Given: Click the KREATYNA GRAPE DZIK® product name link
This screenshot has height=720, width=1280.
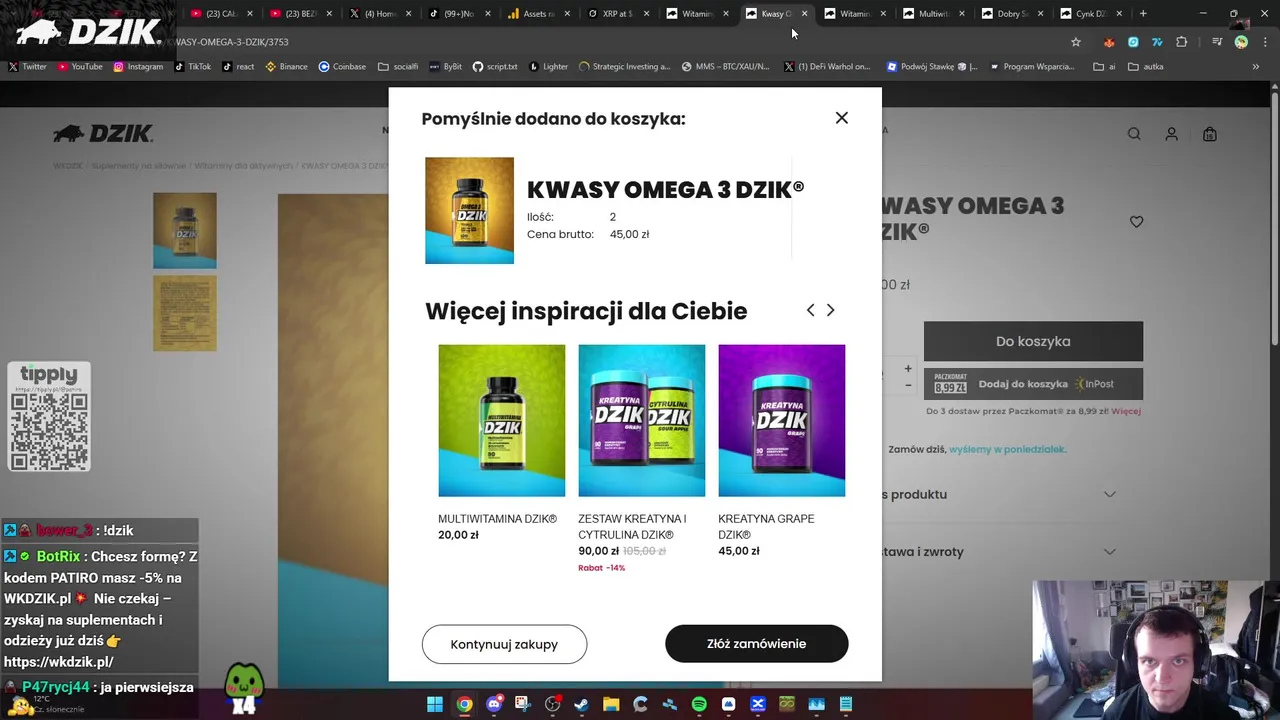Looking at the screenshot, I should point(766,527).
